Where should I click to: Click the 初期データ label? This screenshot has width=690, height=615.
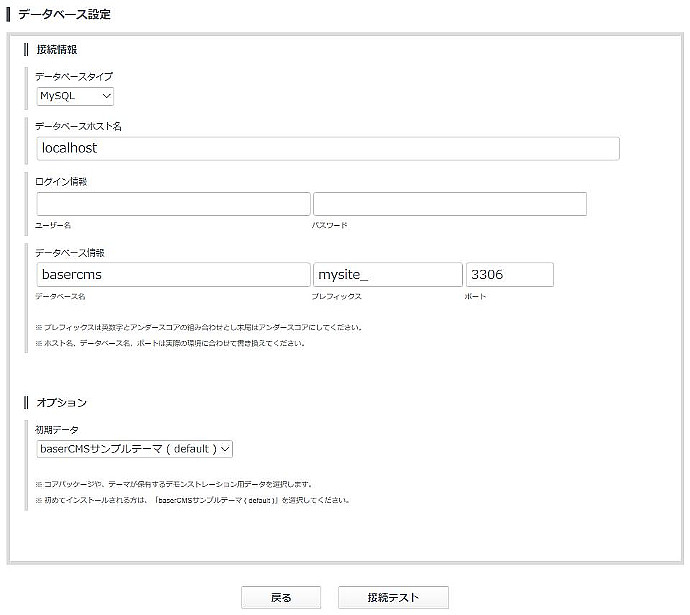click(x=56, y=428)
